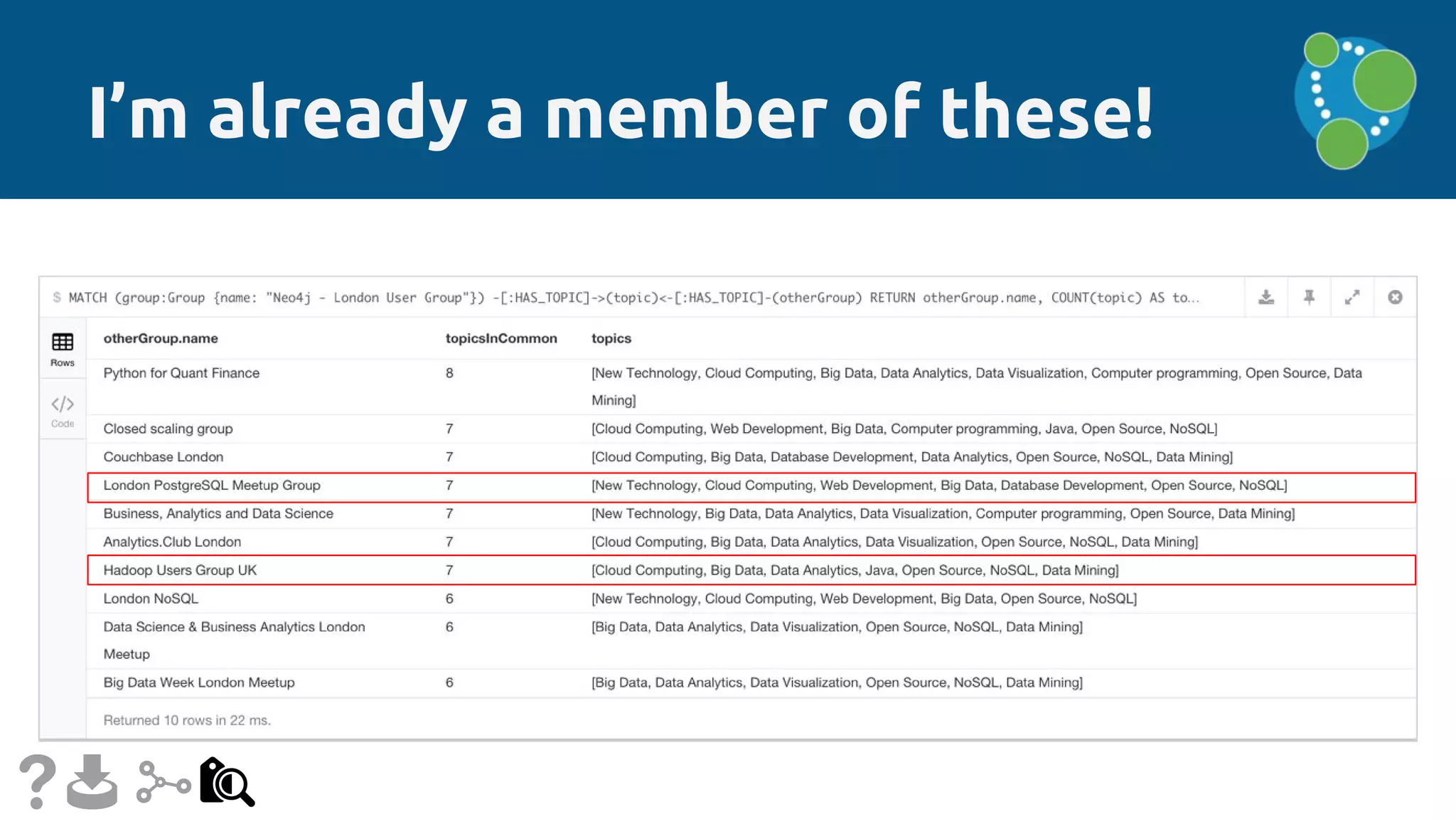
Task: Pin the query result frame
Action: 1309,297
